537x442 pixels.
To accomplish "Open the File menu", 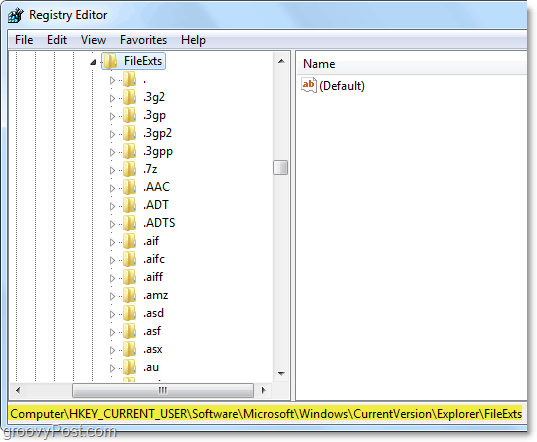I will pyautogui.click(x=24, y=40).
